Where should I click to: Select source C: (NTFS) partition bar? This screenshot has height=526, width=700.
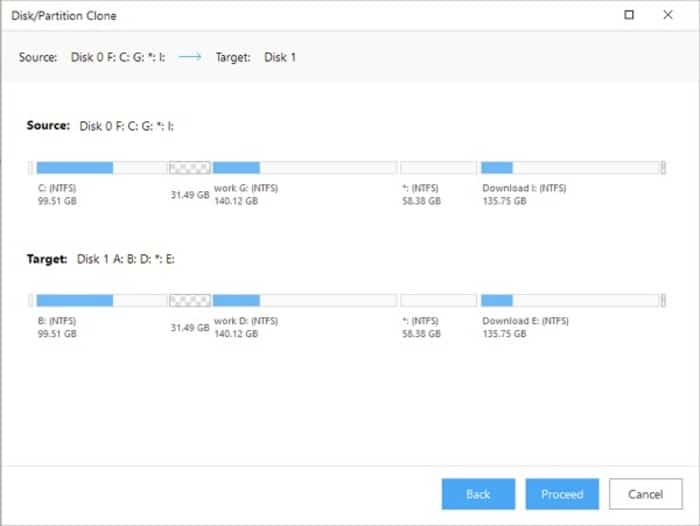click(x=102, y=168)
